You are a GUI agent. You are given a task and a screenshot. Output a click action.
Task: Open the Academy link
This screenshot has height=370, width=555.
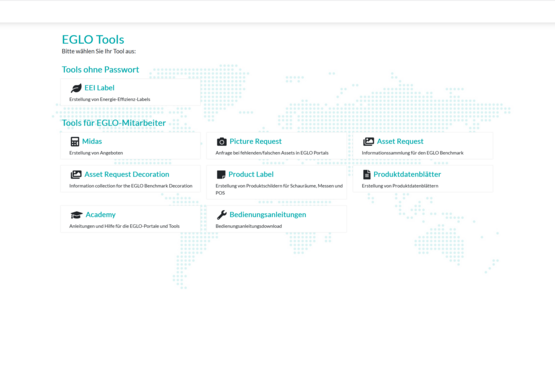101,215
